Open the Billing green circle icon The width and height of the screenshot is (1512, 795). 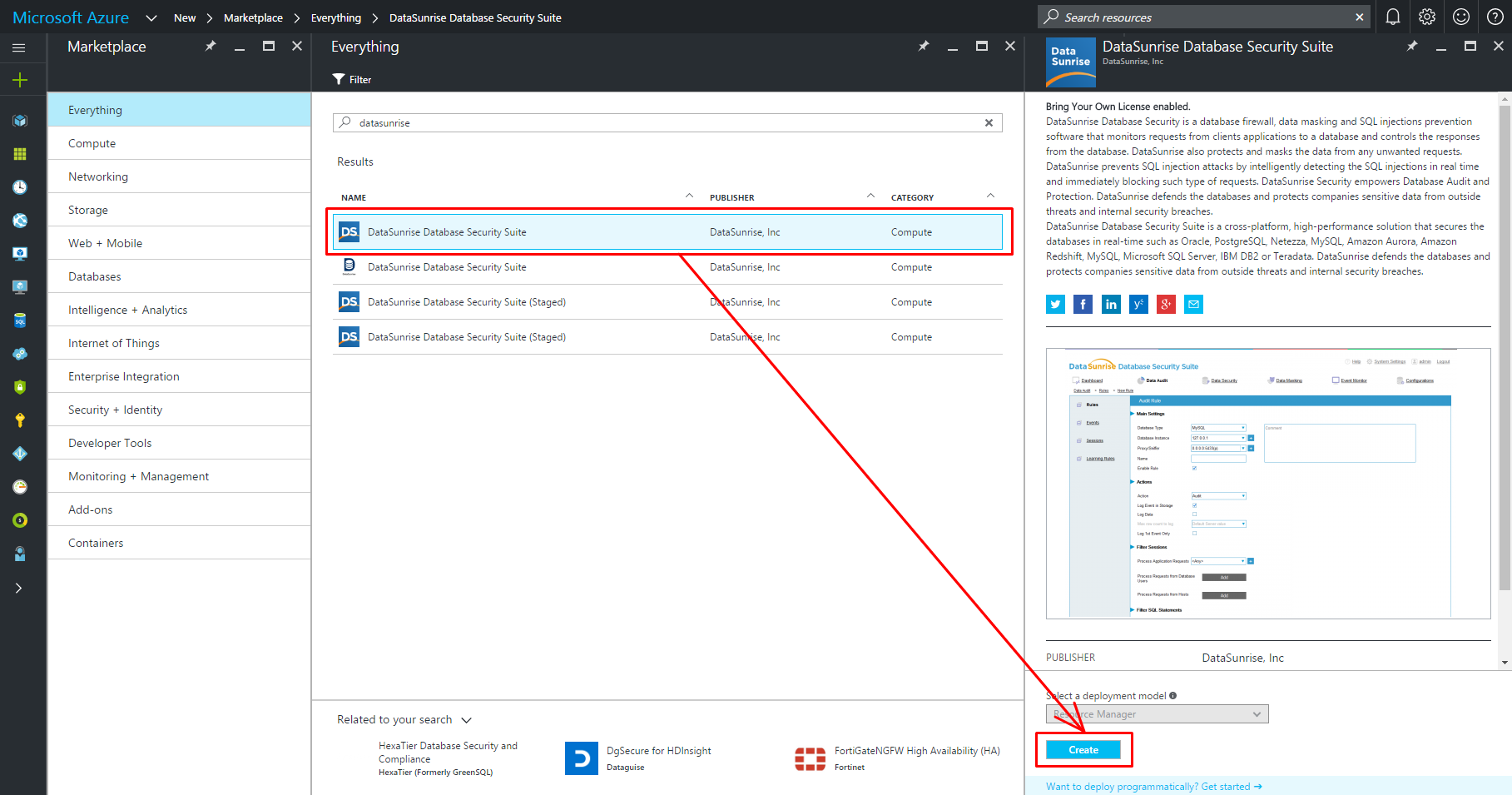point(20,520)
